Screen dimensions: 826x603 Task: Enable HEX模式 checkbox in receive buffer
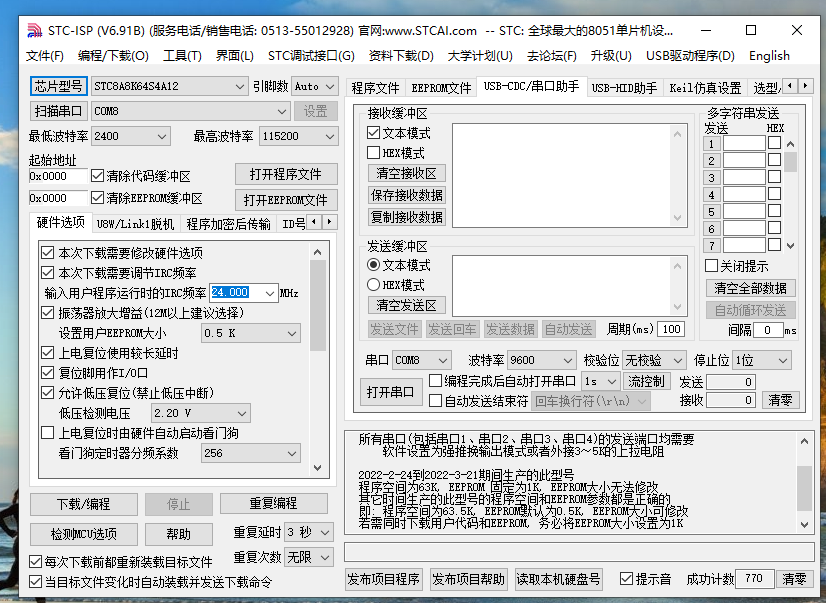click(373, 153)
